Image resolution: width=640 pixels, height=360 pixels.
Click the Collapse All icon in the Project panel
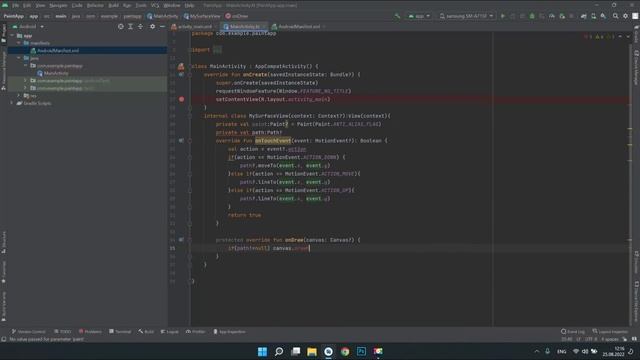click(x=140, y=27)
